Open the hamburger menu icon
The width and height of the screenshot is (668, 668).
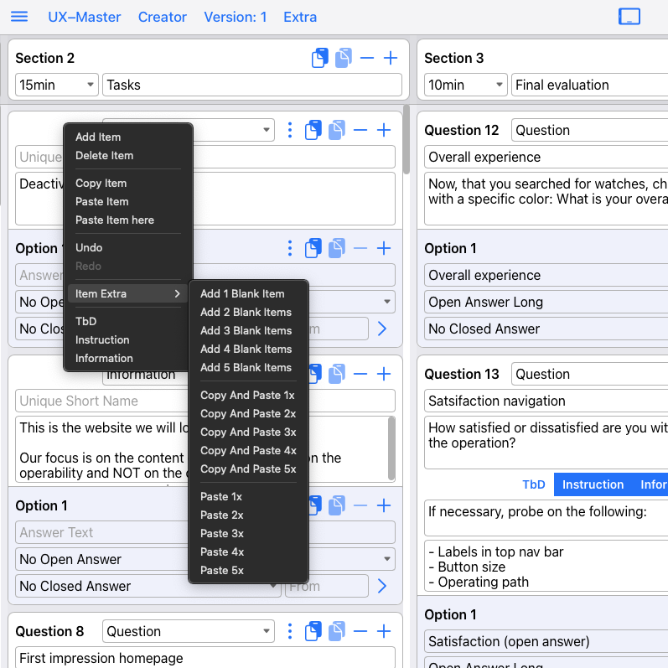tap(19, 17)
